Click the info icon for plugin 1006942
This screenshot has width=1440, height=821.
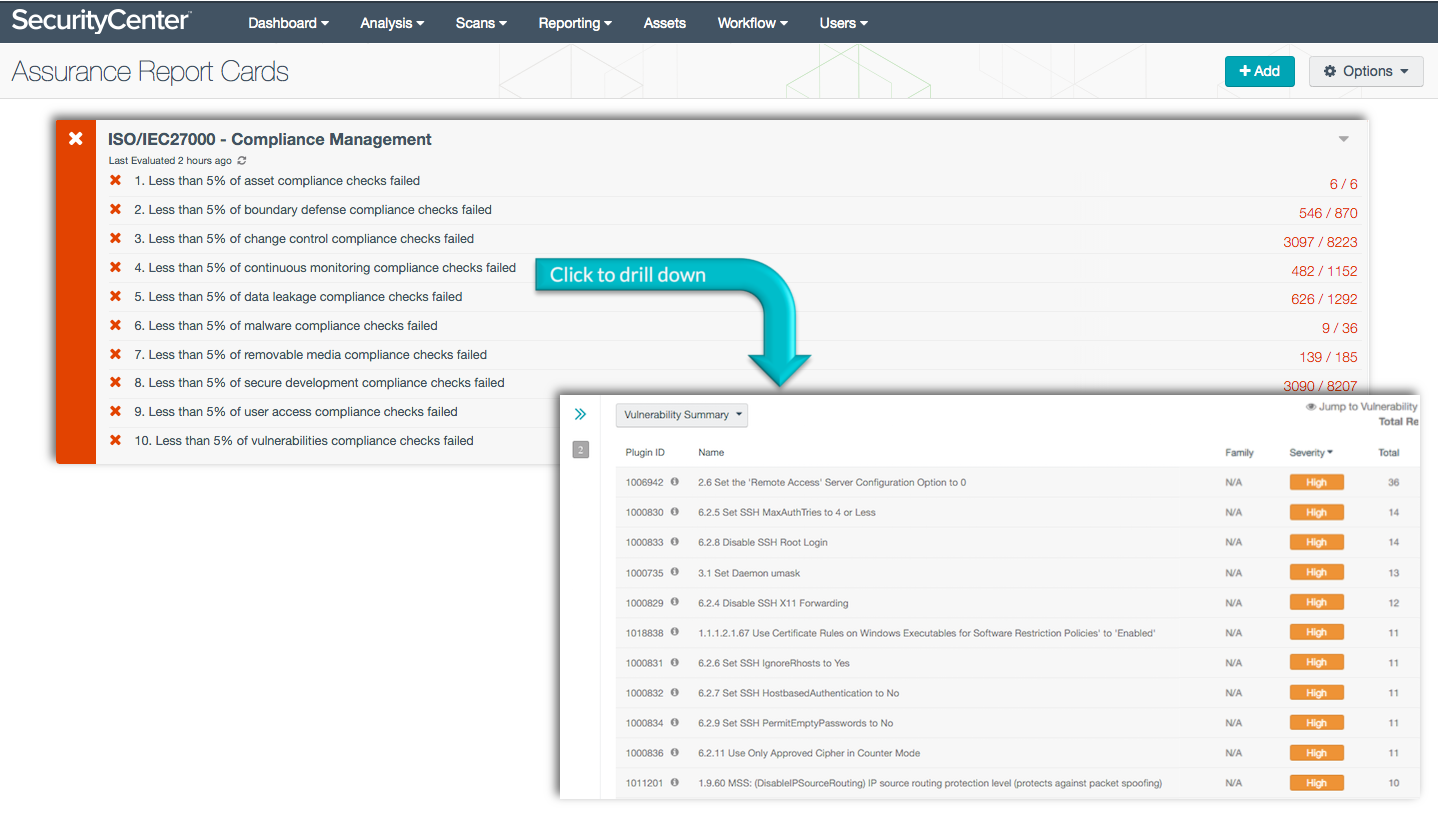(x=674, y=482)
